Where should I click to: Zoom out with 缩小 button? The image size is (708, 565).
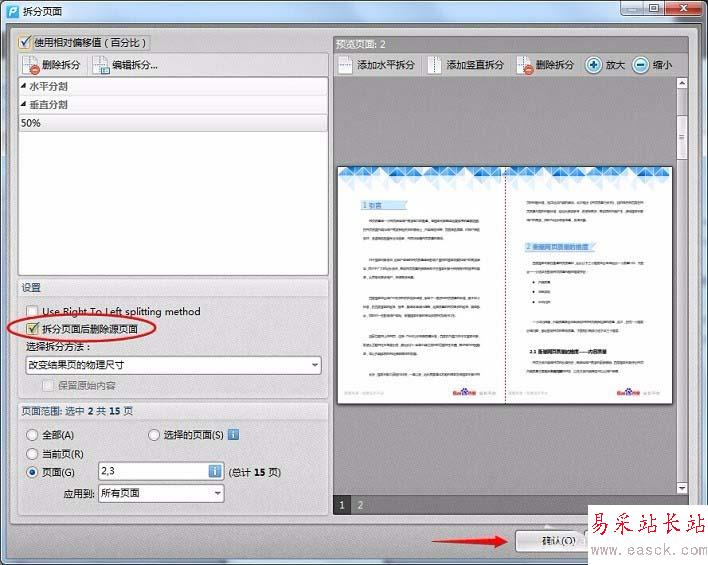[x=652, y=65]
